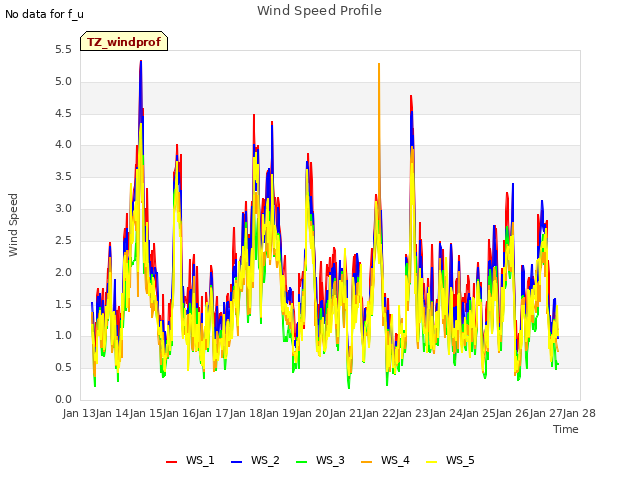Screen dimensions: 640x480
Task: Click the orange WS_4 legend color marker
Action: (367, 462)
